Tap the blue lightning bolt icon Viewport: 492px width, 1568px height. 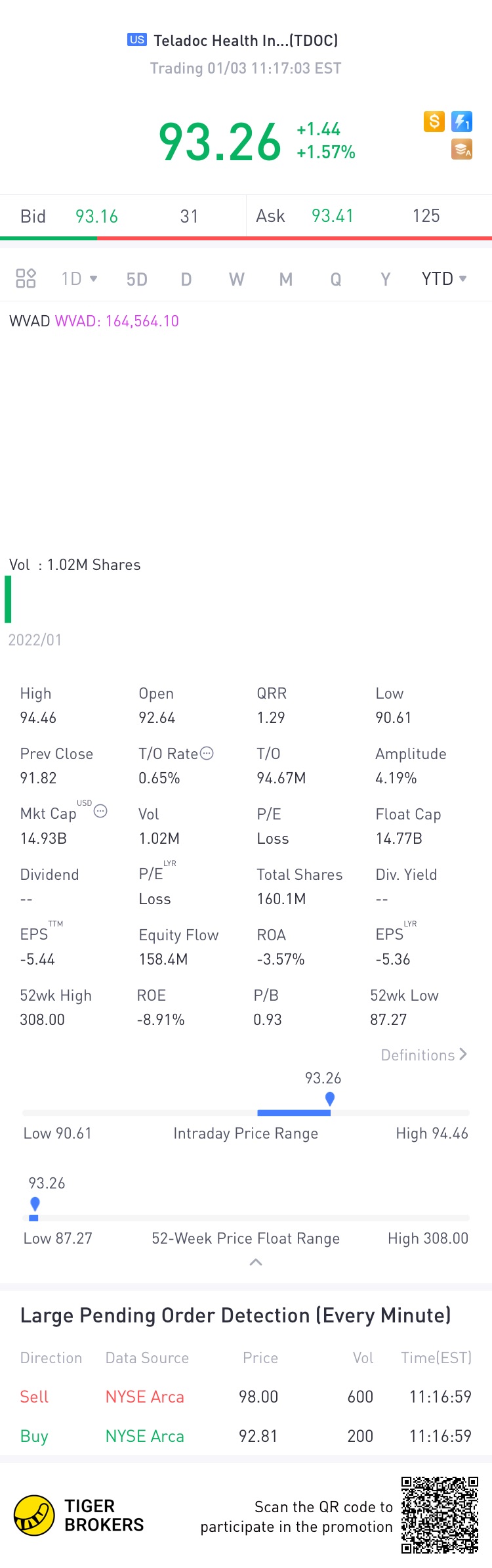462,121
